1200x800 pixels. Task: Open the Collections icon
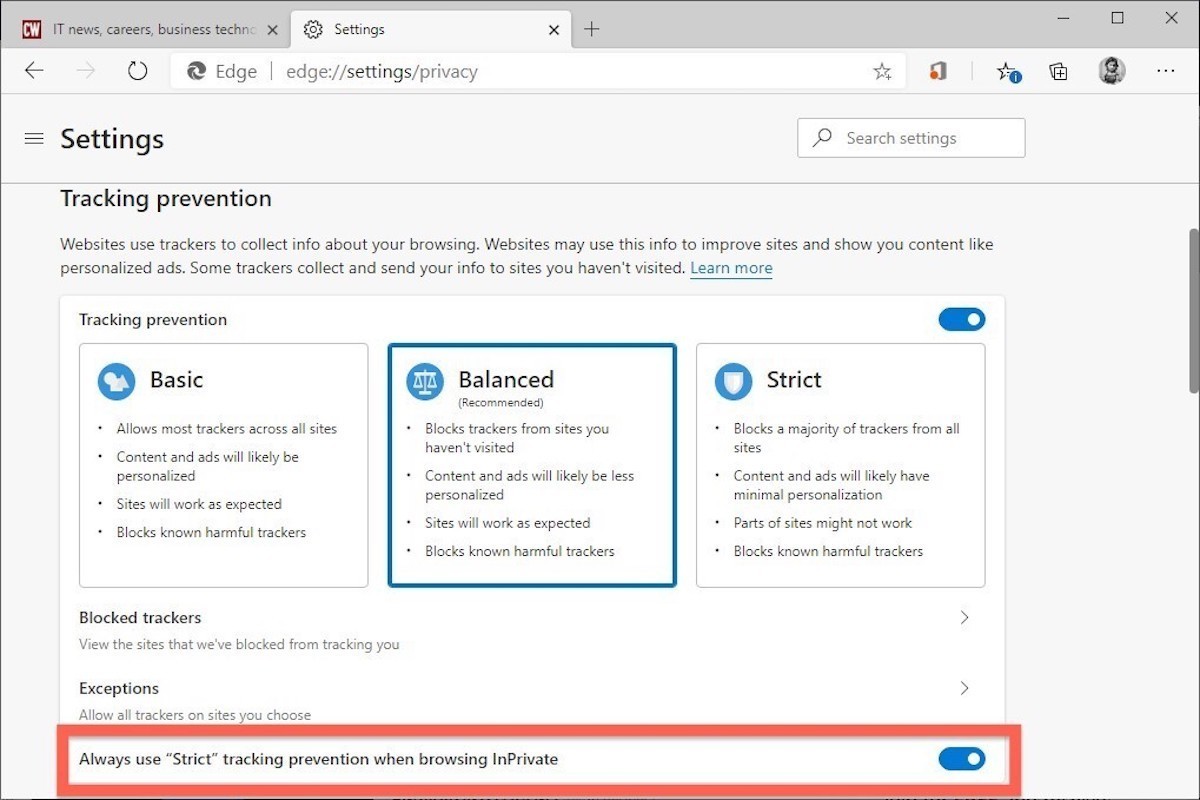(x=1058, y=71)
